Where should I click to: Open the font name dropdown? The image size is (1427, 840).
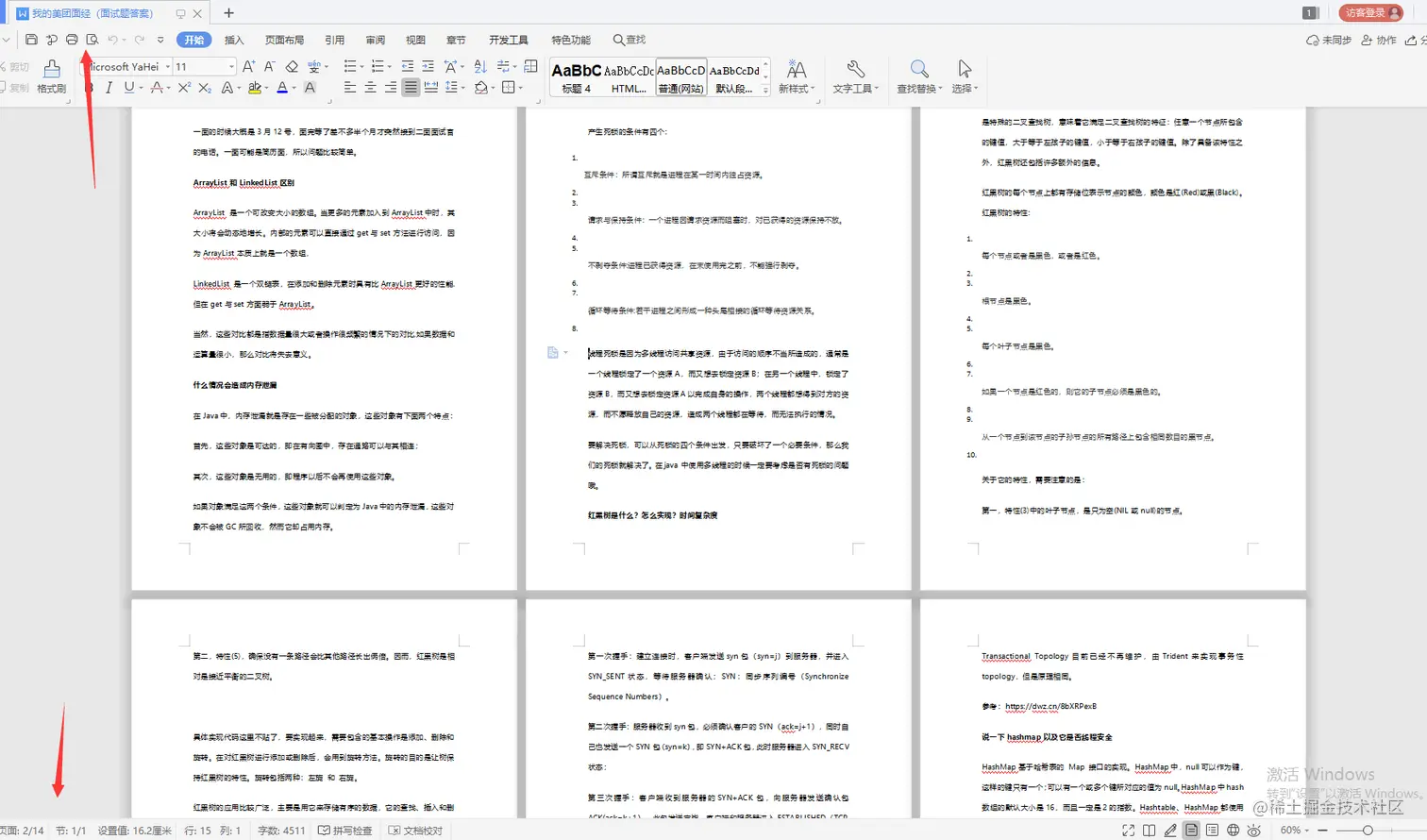168,67
